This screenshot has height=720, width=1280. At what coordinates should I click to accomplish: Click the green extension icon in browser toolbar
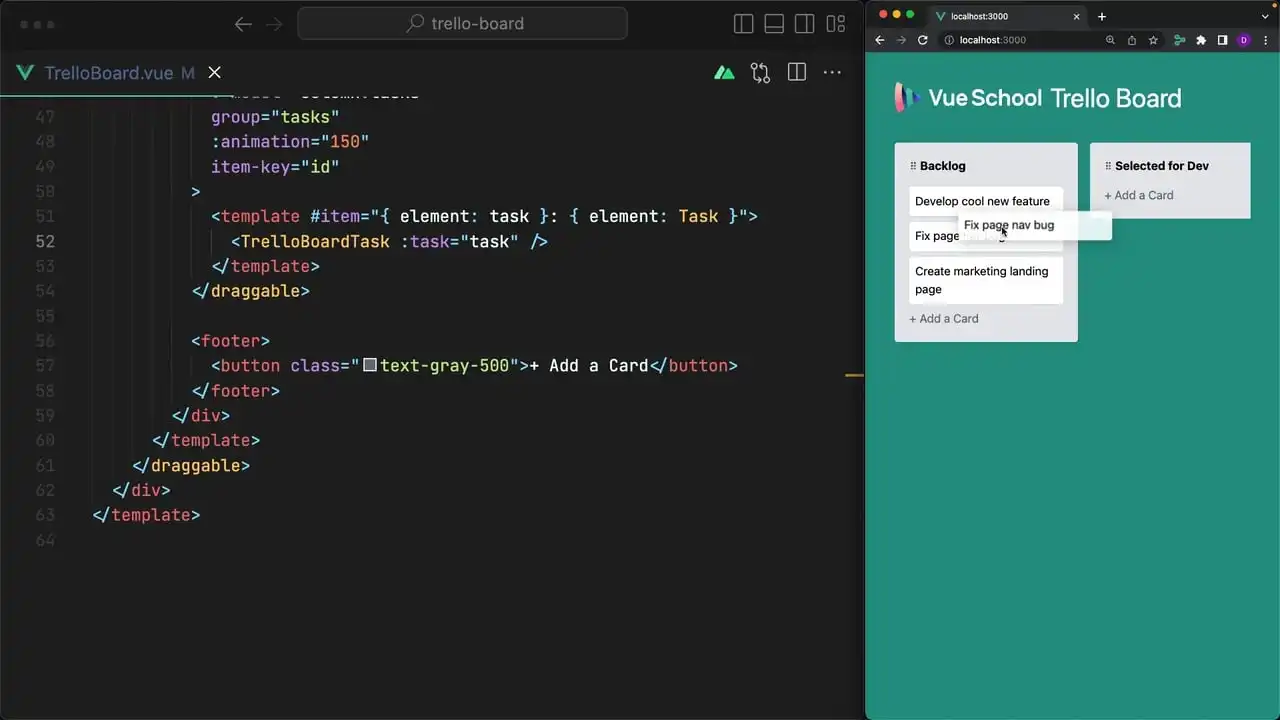click(1180, 40)
